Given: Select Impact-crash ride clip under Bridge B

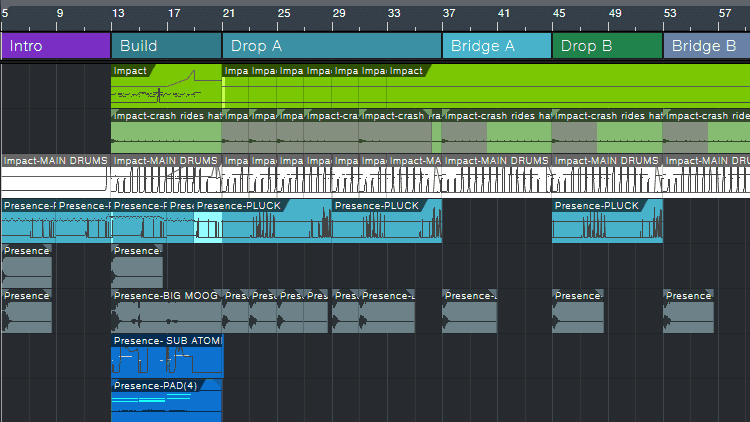Looking at the screenshot, I should tap(706, 132).
